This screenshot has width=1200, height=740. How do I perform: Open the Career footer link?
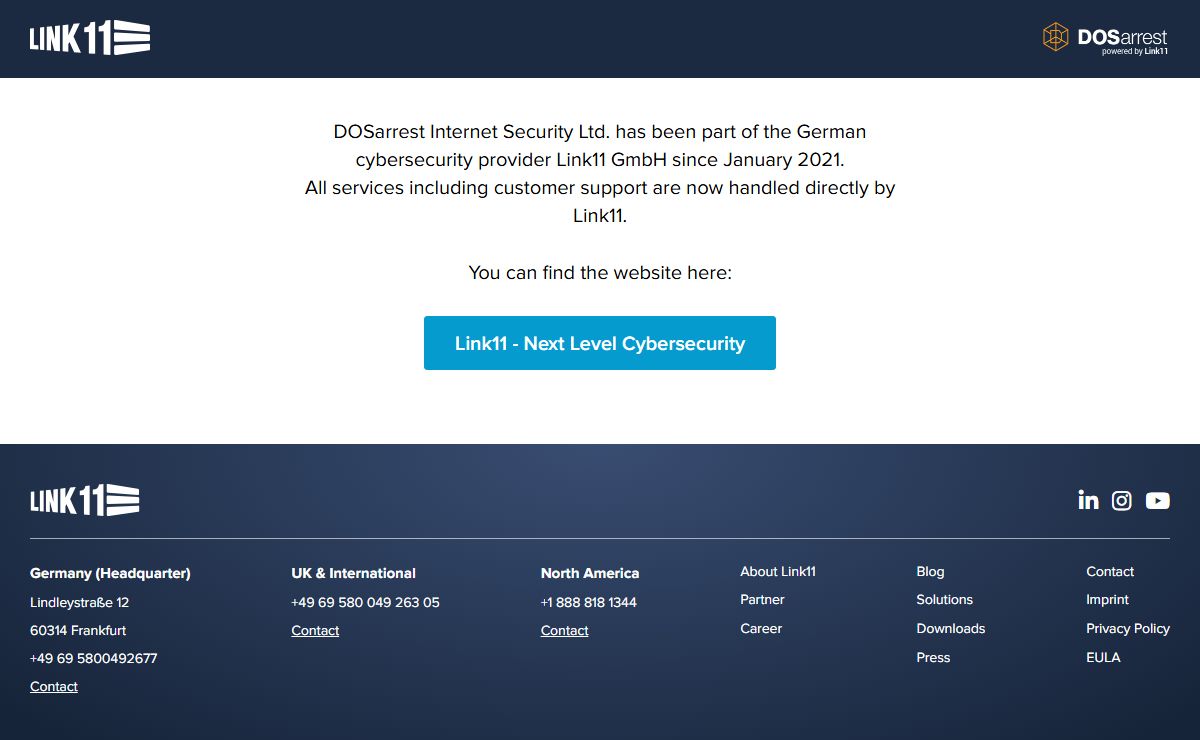[761, 628]
